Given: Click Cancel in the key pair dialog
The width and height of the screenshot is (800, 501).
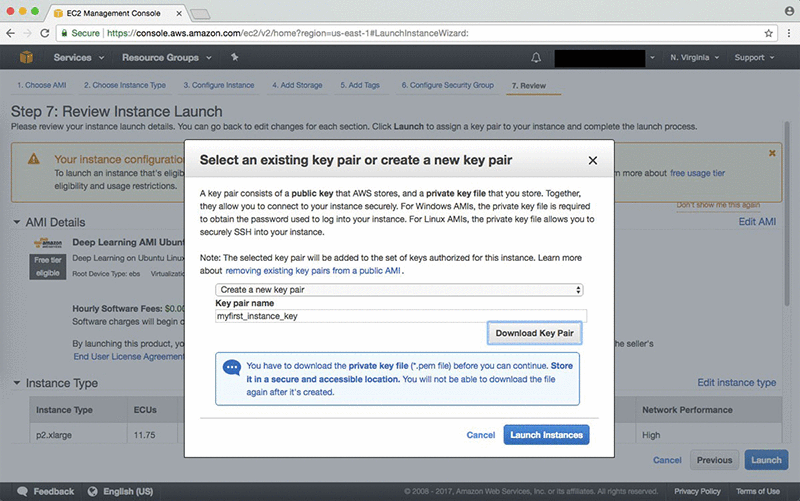Looking at the screenshot, I should (x=481, y=435).
